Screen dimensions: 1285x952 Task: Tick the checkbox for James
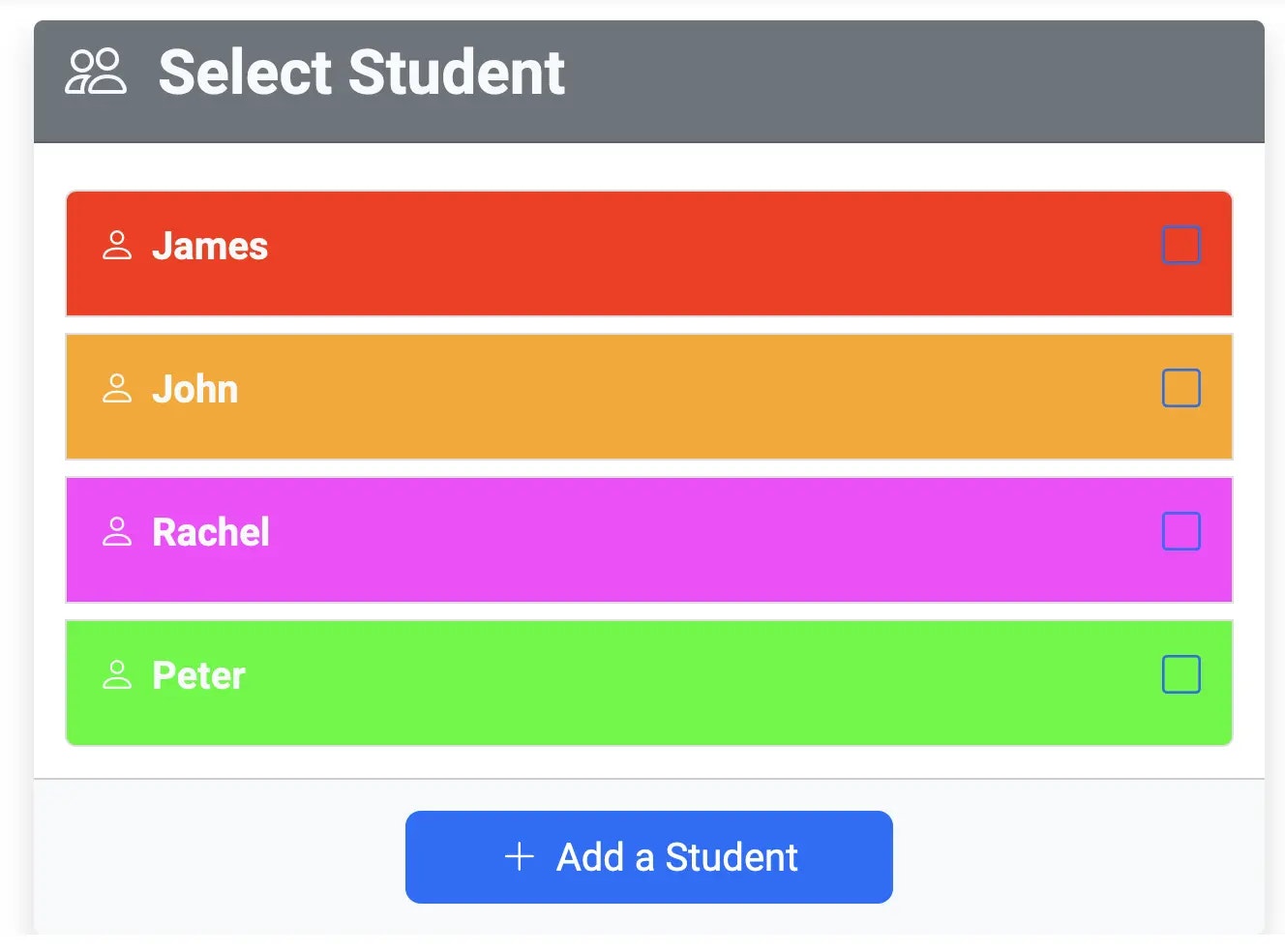1181,245
